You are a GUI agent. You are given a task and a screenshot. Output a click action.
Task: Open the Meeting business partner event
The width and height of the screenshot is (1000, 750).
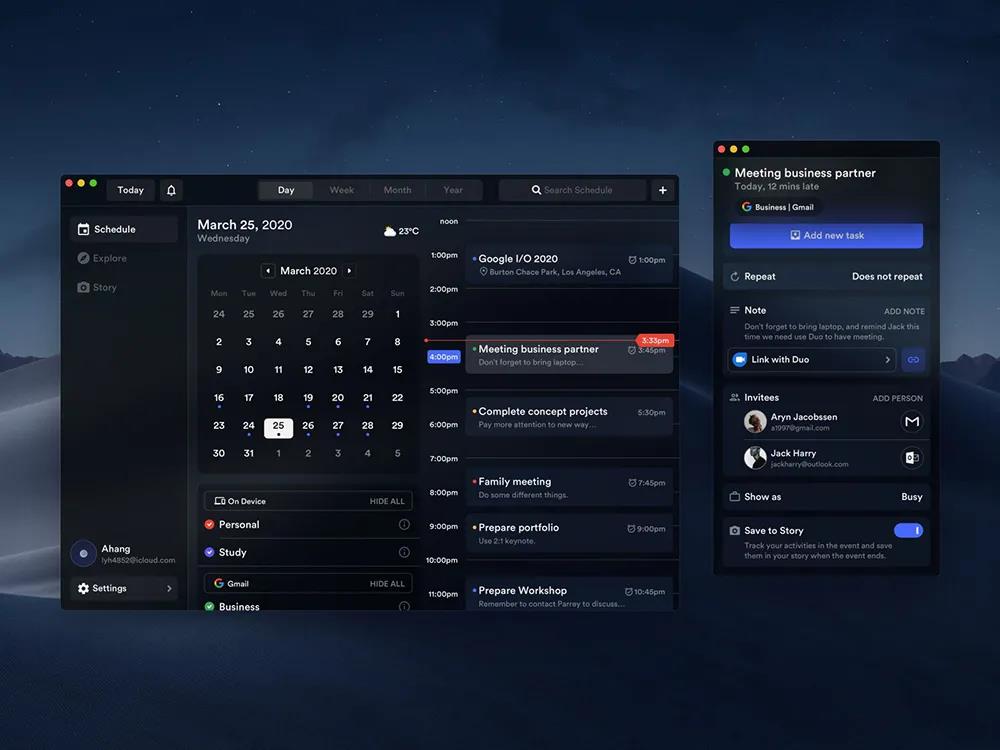569,355
